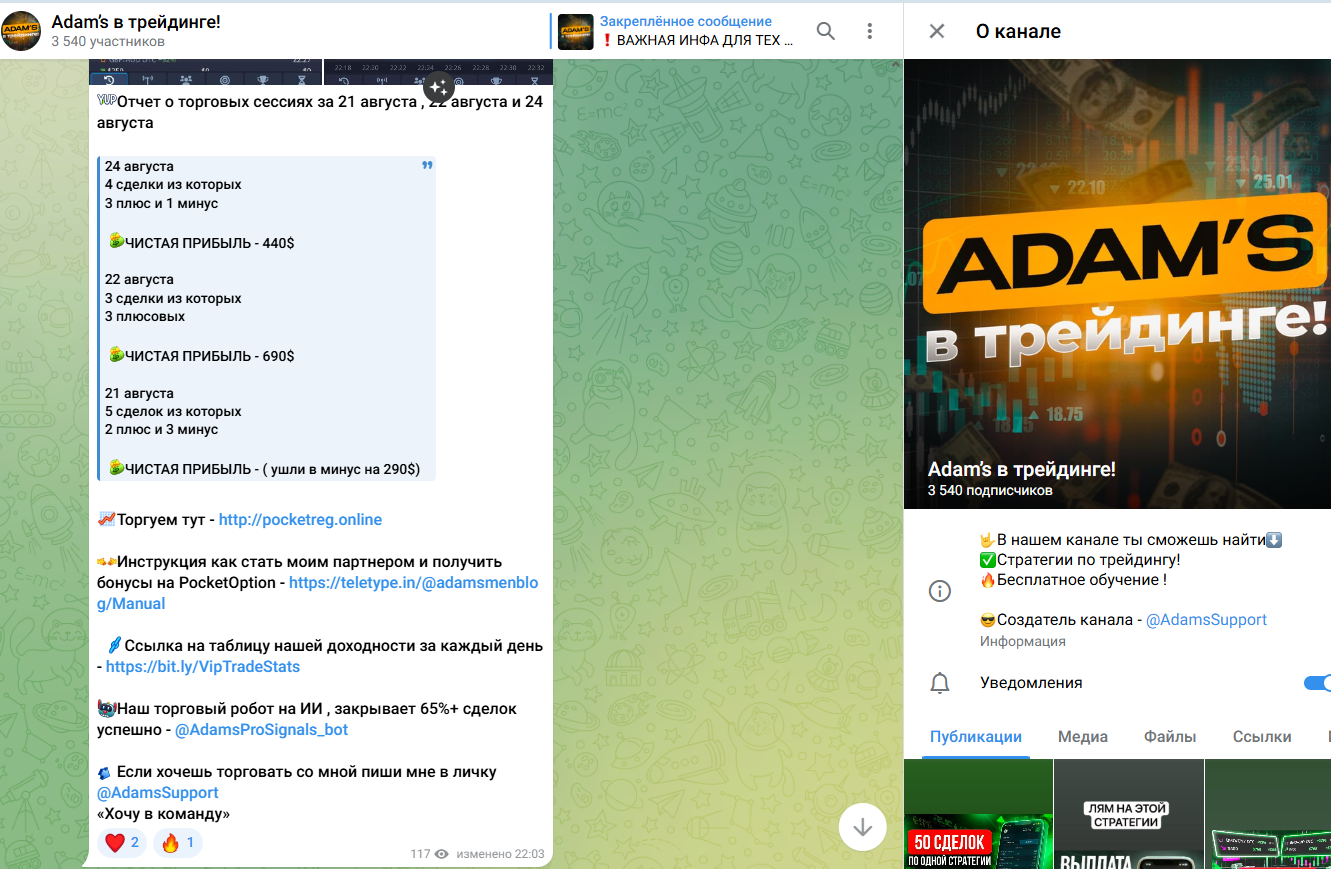1331x869 pixels.
Task: Click the quote icon in the quoted block
Action: (428, 165)
